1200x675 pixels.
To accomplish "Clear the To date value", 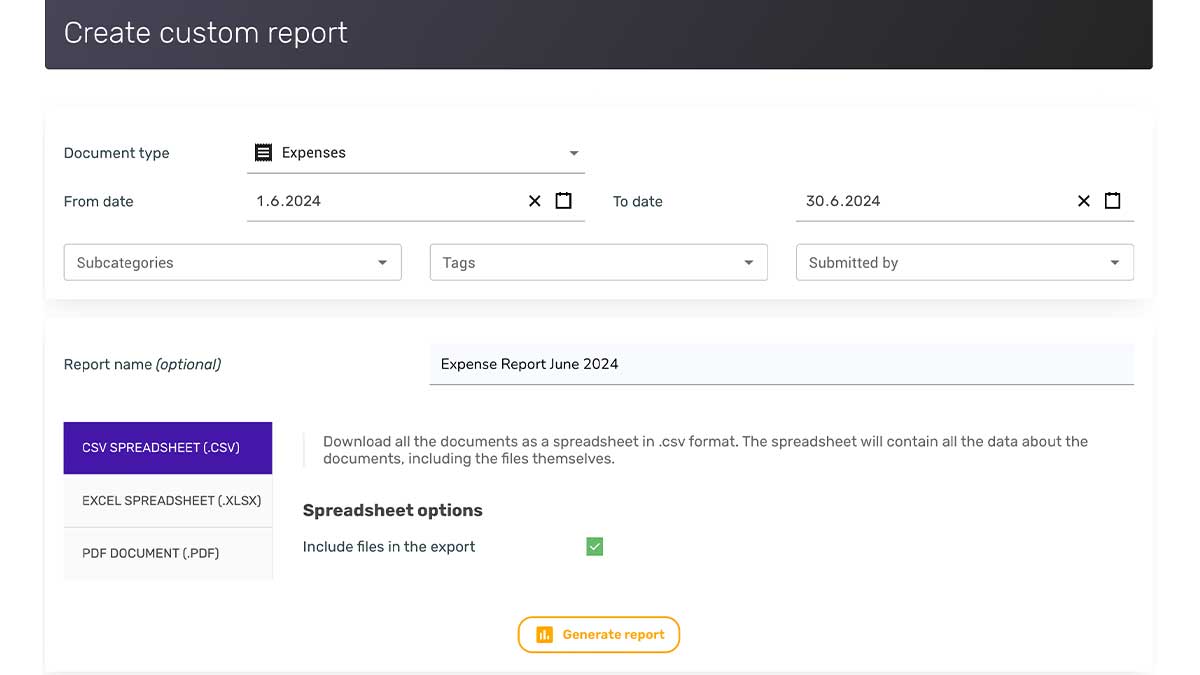I will tap(1084, 201).
